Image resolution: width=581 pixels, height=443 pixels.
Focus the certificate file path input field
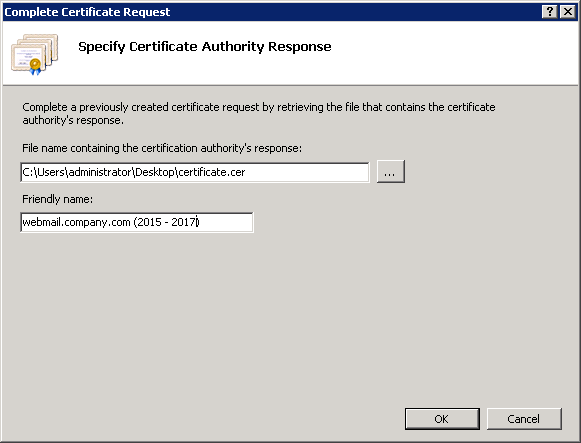(x=195, y=172)
